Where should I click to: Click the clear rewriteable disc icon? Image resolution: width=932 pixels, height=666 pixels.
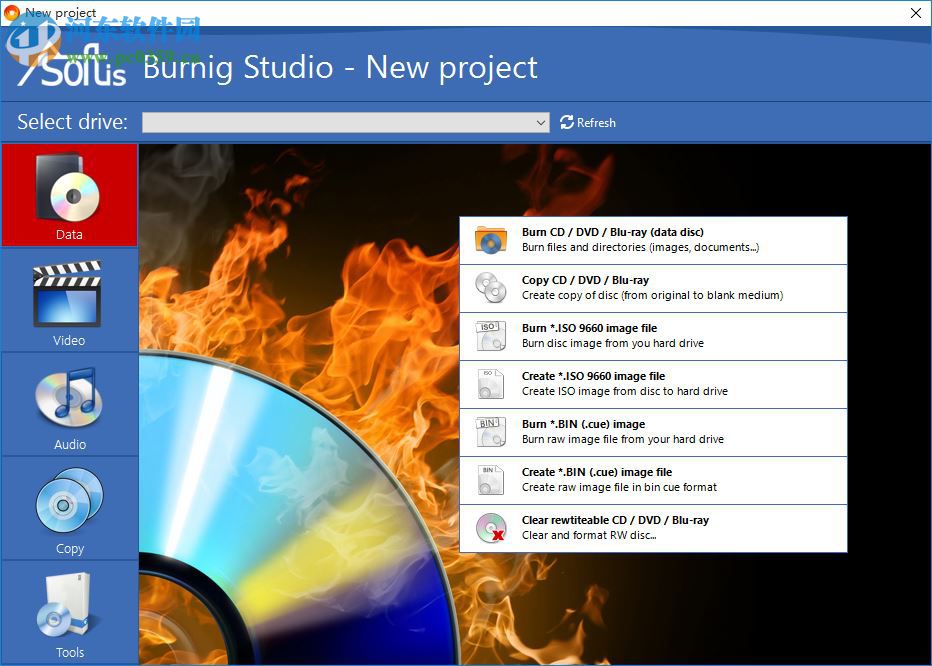point(490,528)
